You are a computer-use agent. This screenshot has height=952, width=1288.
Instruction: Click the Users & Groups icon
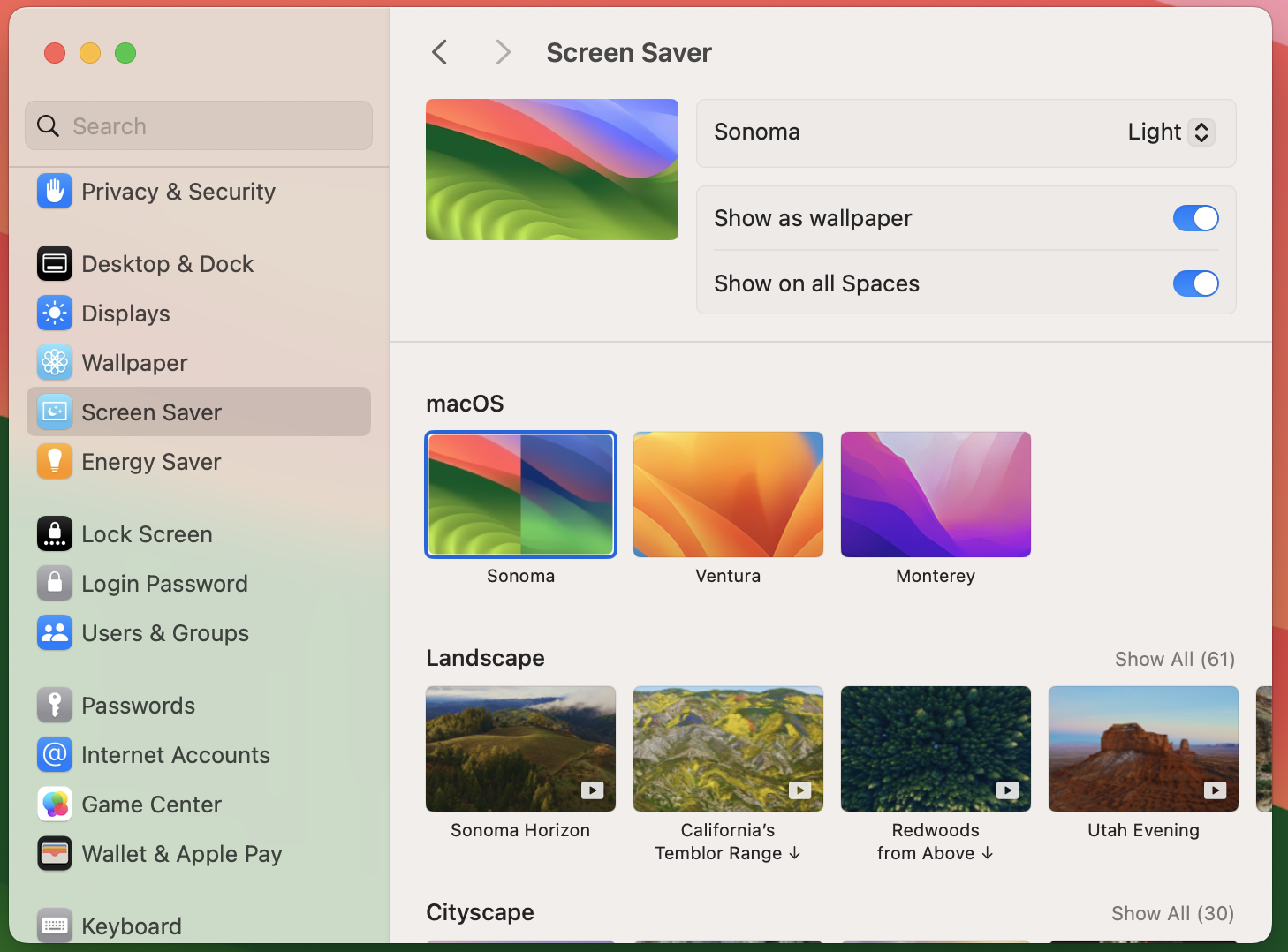pos(55,632)
